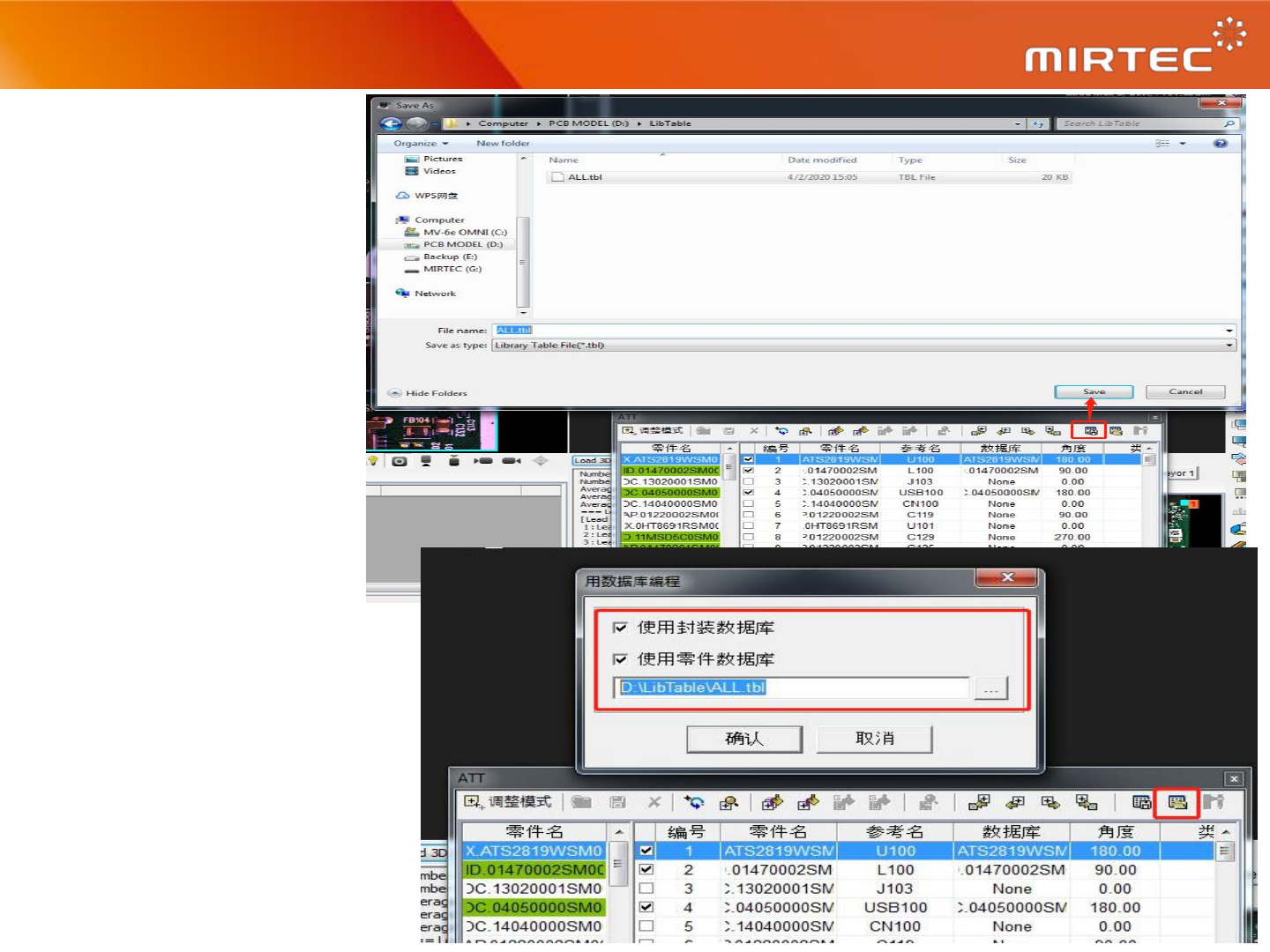
Task: Expand the Save as type dropdown
Action: pos(1229,346)
